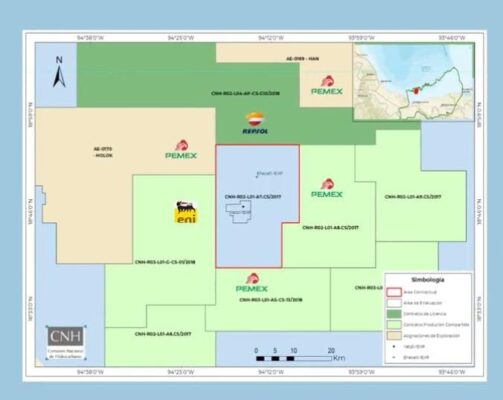This screenshot has width=503, height=400.
Task: Click the CNH-R03-L01-G-CS-01/2018 block label
Action: tap(165, 262)
